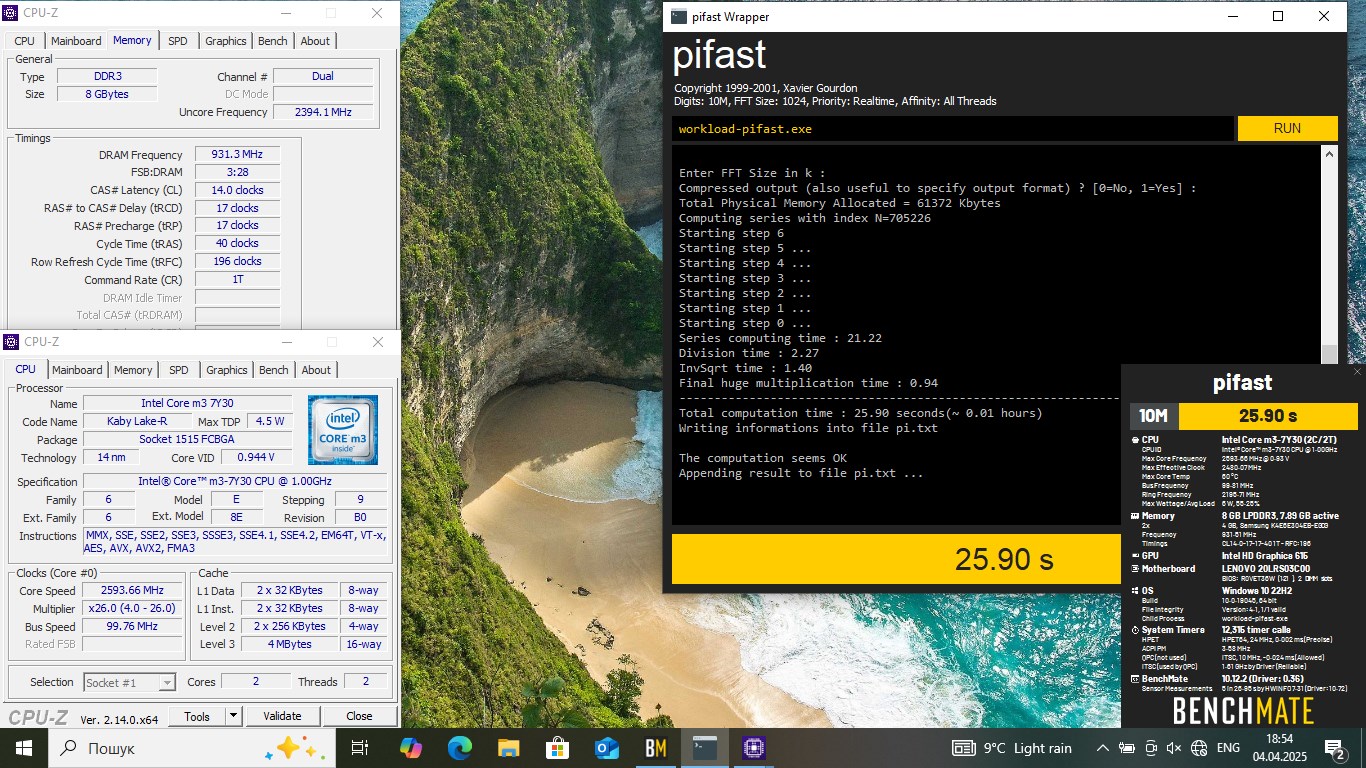Switch input language from ENG
Screen dimensions: 1366x768
pos(1228,748)
